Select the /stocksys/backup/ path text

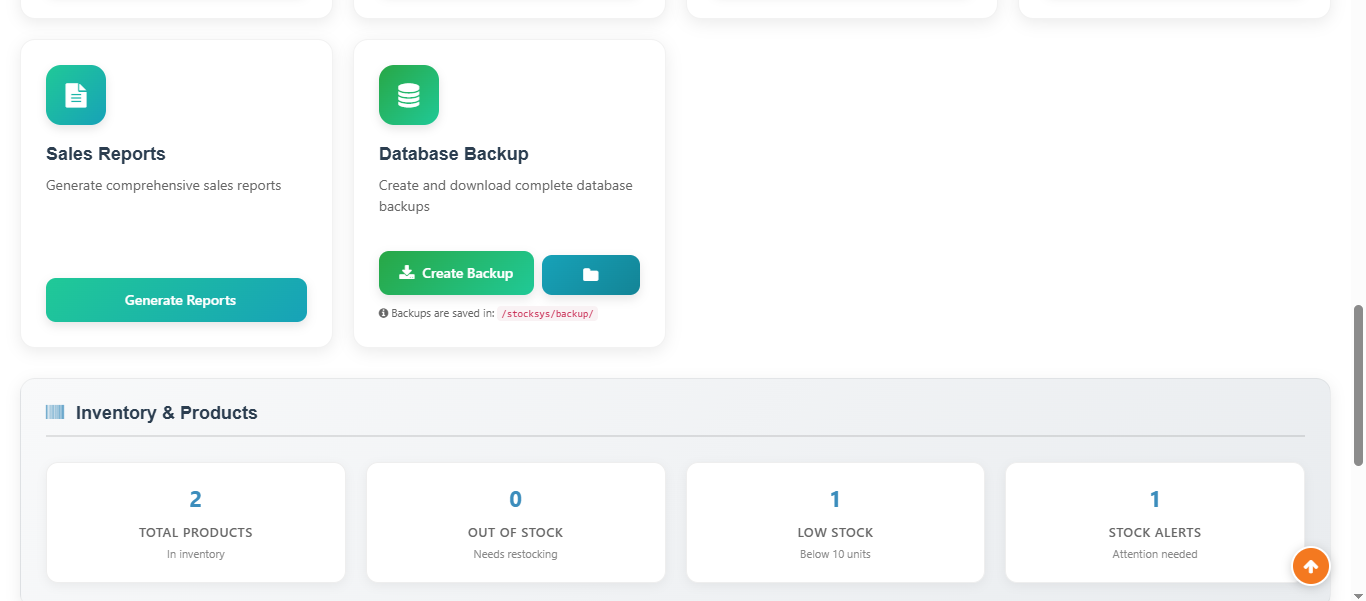click(547, 312)
